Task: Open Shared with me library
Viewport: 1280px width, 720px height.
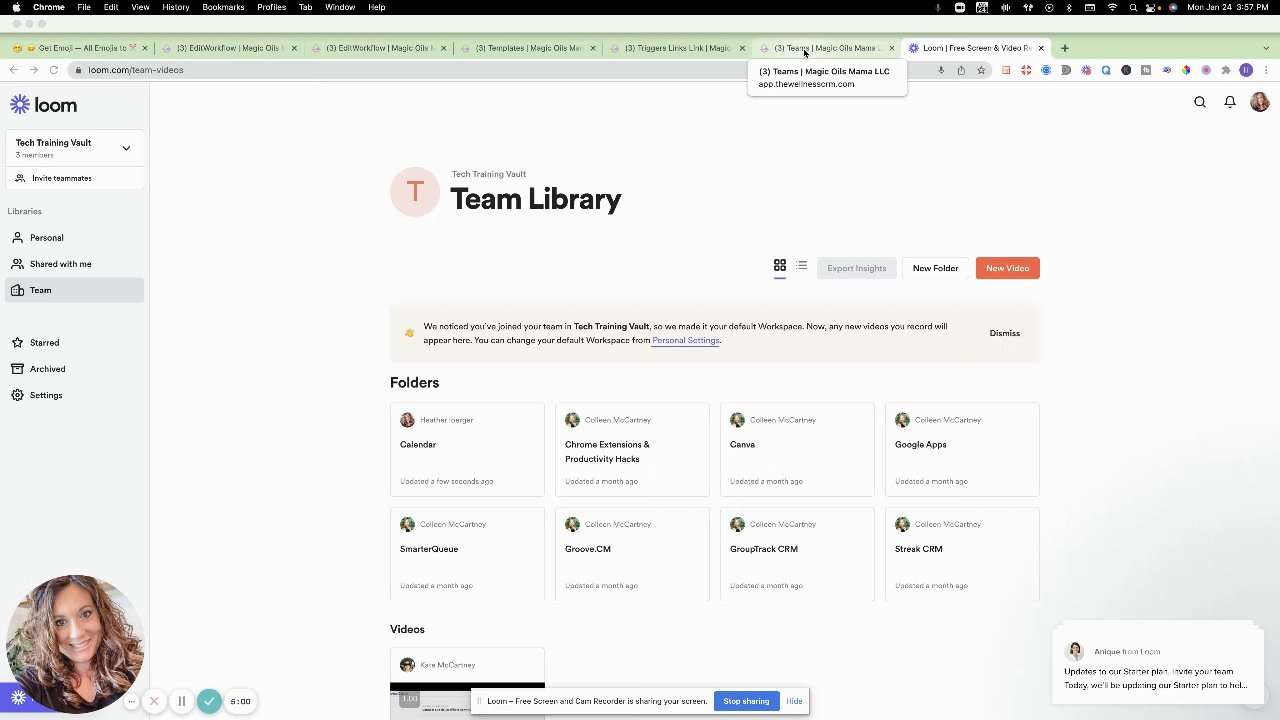Action: pyautogui.click(x=74, y=264)
